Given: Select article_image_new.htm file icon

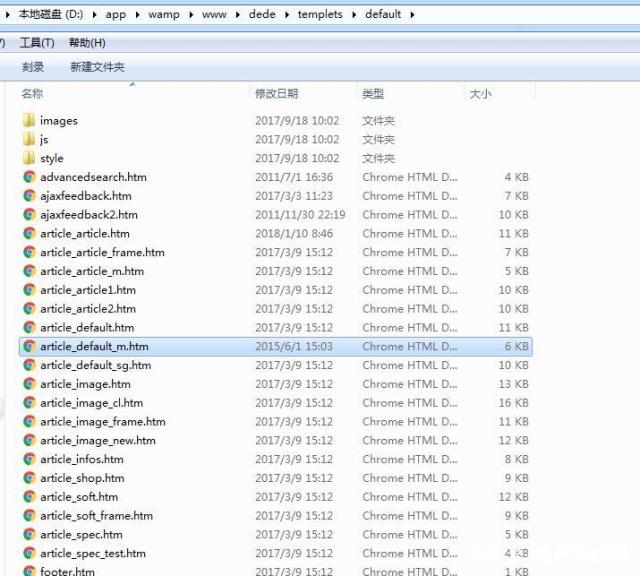Looking at the screenshot, I should point(29,440).
